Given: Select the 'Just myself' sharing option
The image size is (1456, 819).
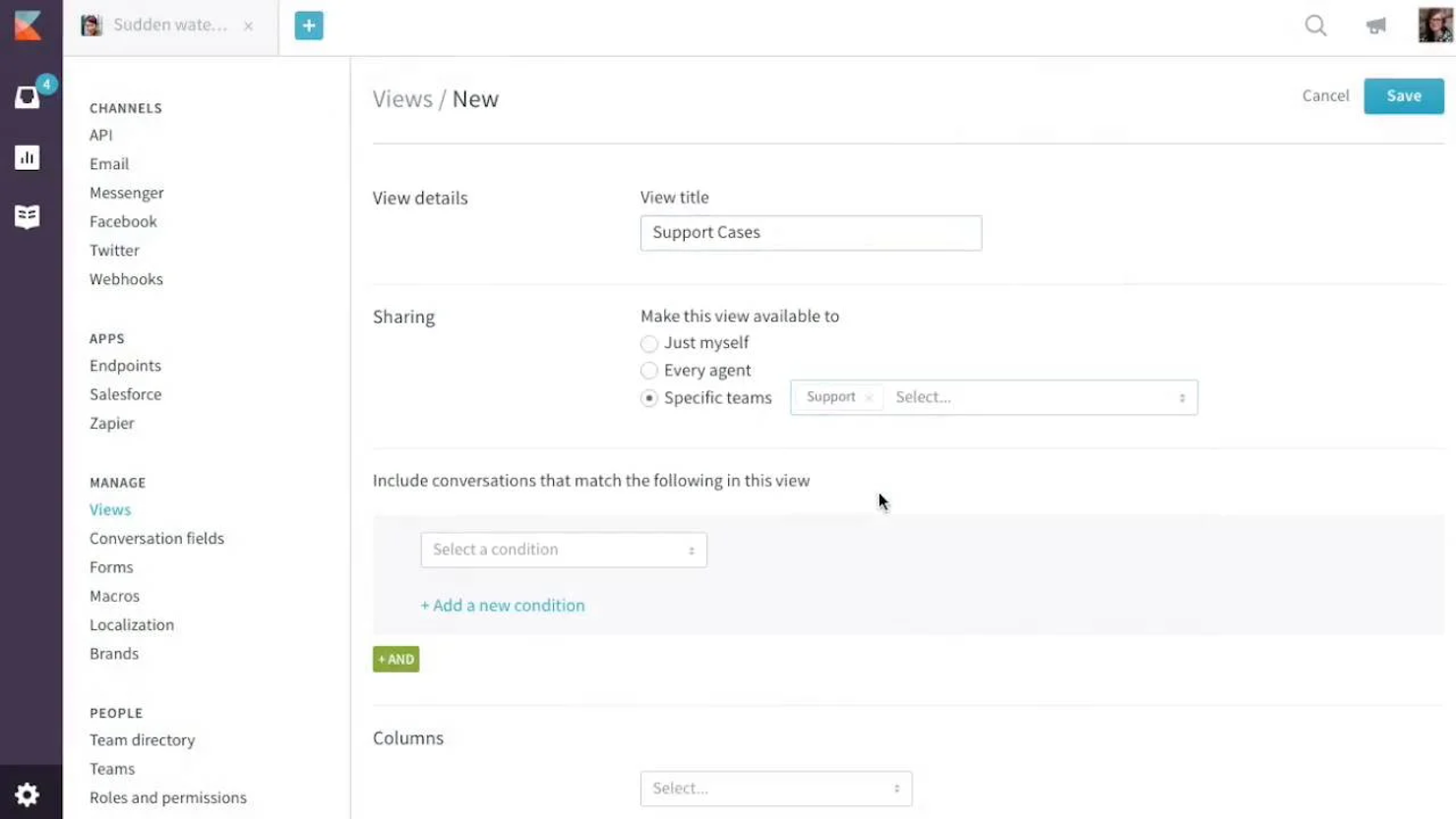Looking at the screenshot, I should coord(649,343).
